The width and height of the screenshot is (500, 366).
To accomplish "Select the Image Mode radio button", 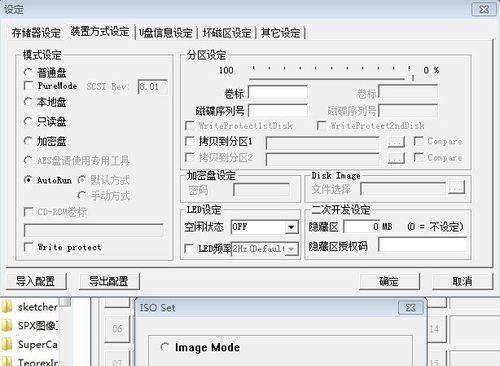I will coord(165,347).
